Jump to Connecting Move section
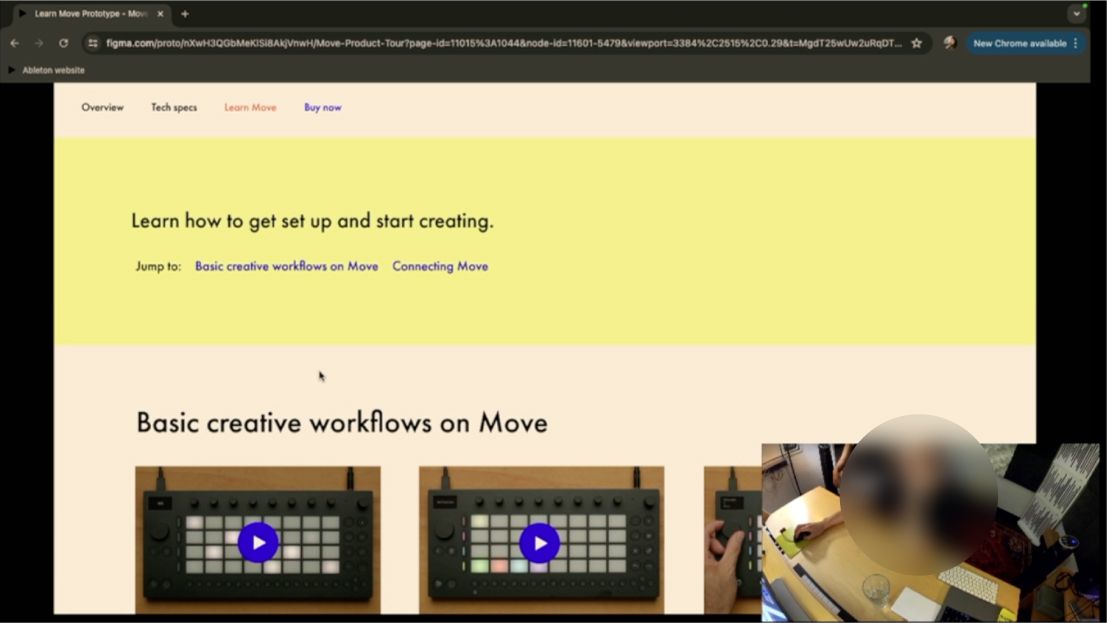1107x623 pixels. point(441,266)
